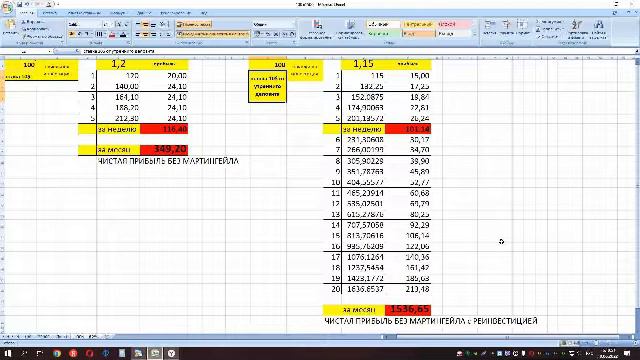Click inside the formula bar text
This screenshot has width=640, height=360.
pos(118,51)
